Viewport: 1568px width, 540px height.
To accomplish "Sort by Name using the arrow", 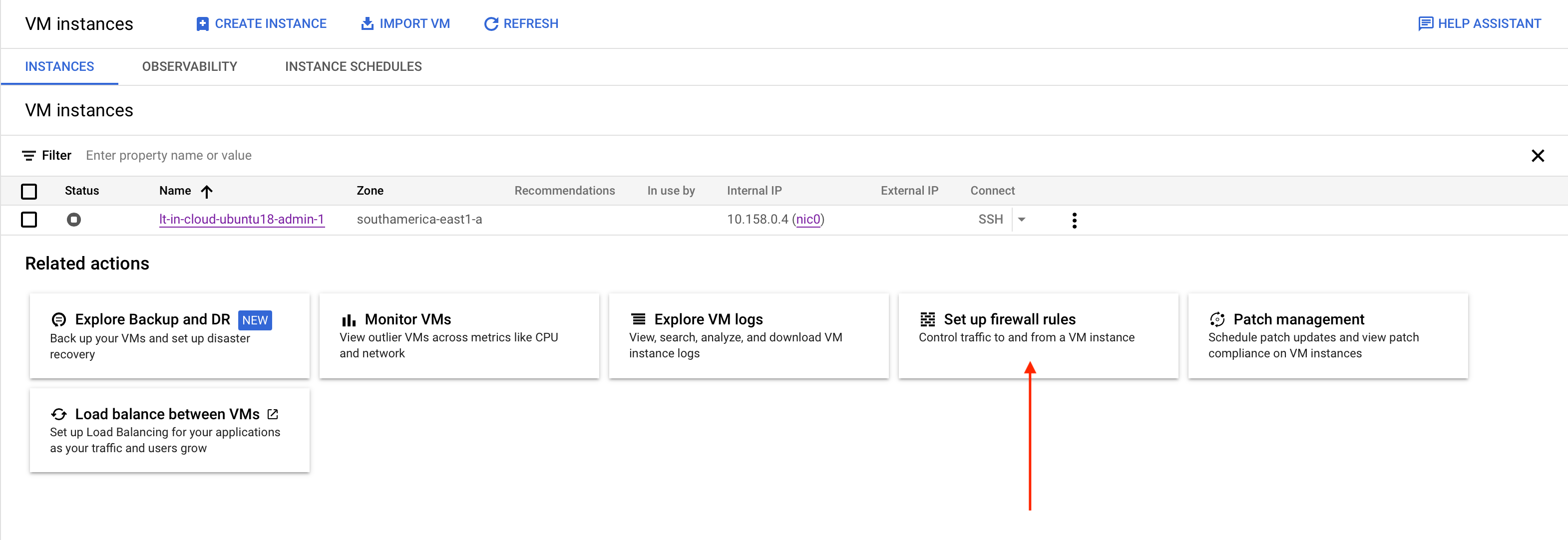I will [x=207, y=192].
